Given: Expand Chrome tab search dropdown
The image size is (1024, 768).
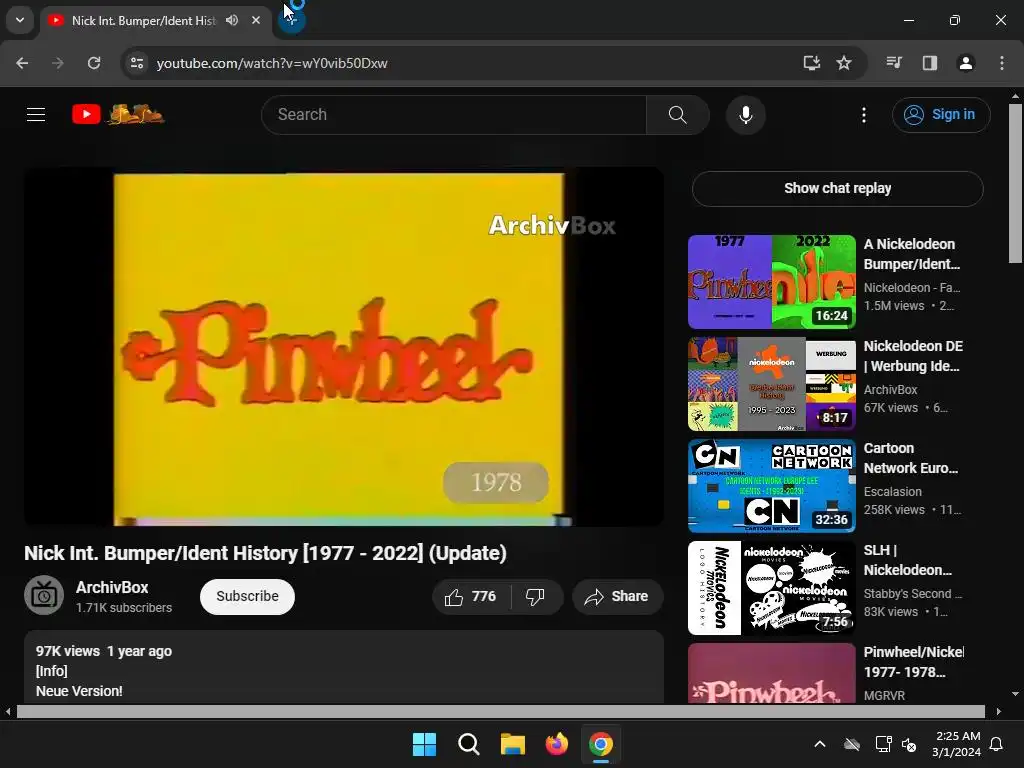Looking at the screenshot, I should tap(20, 20).
